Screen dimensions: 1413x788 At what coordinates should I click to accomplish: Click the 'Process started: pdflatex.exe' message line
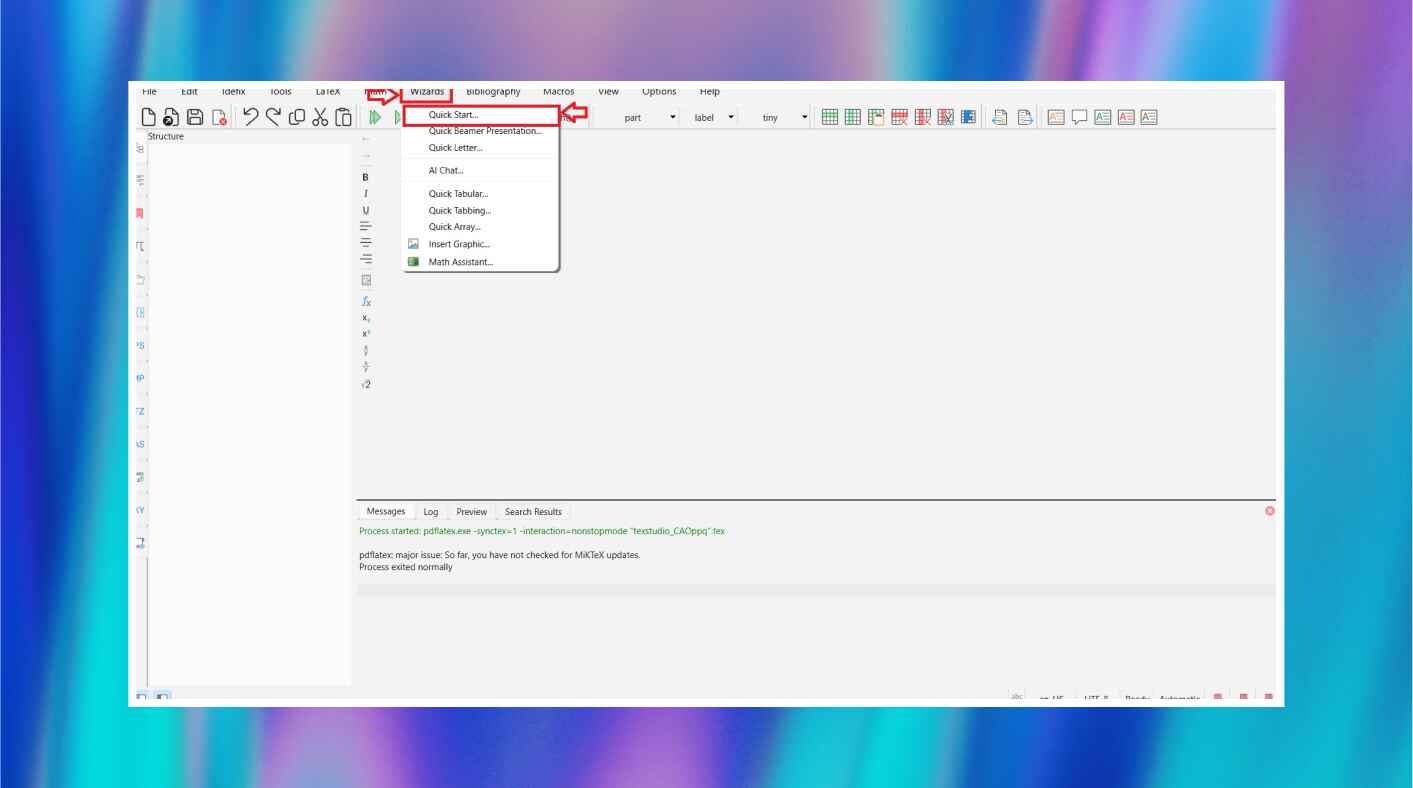pos(542,531)
